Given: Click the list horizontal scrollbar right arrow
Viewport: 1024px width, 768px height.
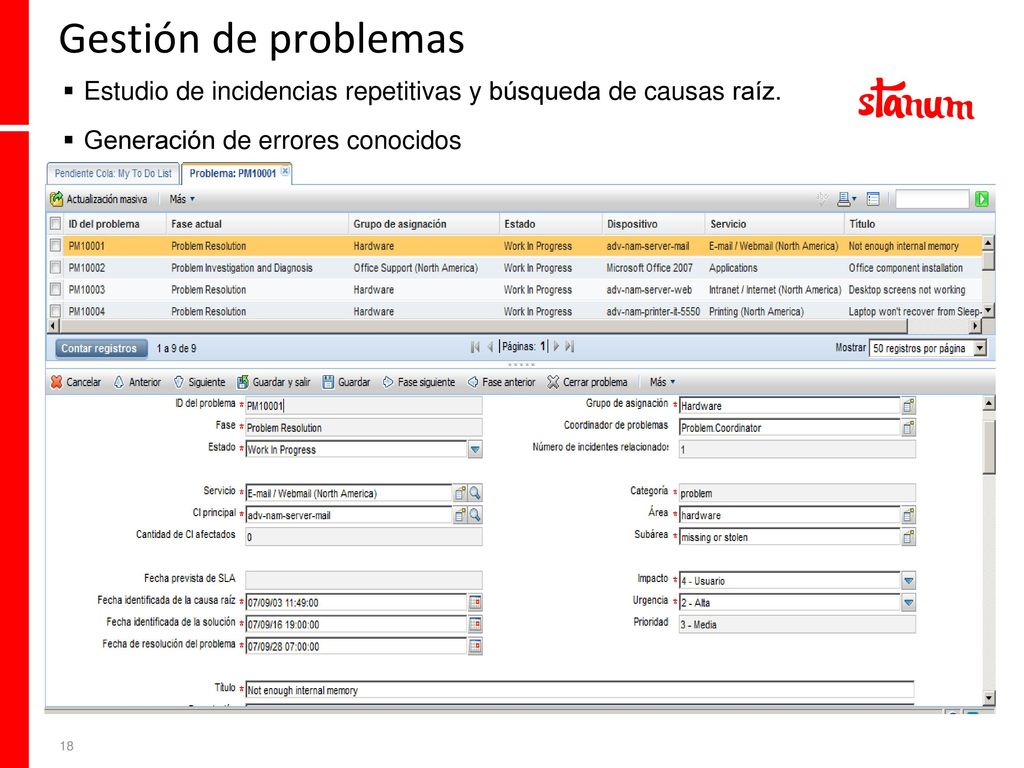Looking at the screenshot, I should (976, 325).
